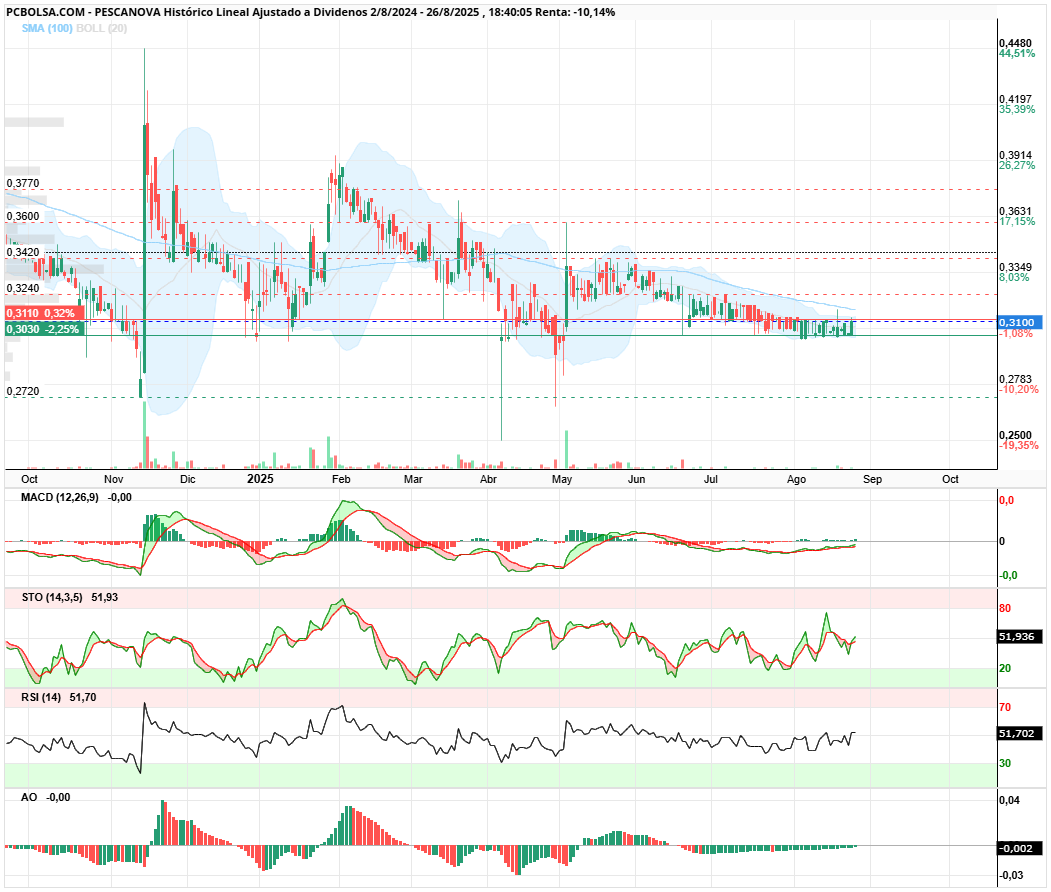Click the 0,4197 axis value
Image resolution: width=1051 pixels, height=892 pixels.
pos(1015,99)
